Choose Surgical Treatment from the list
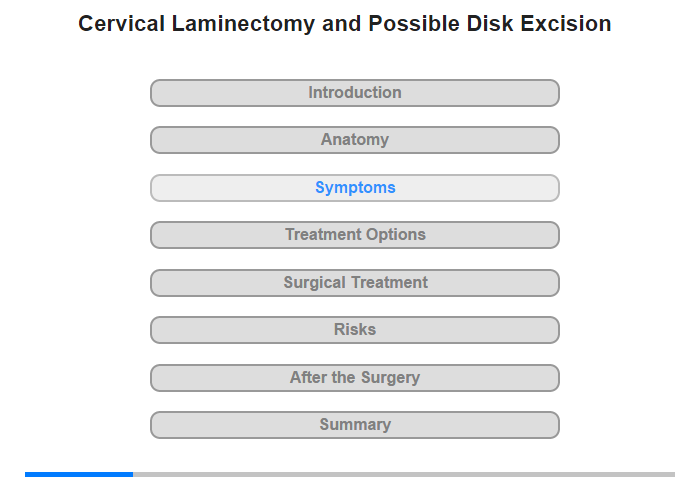The width and height of the screenshot is (700, 480). point(354,283)
